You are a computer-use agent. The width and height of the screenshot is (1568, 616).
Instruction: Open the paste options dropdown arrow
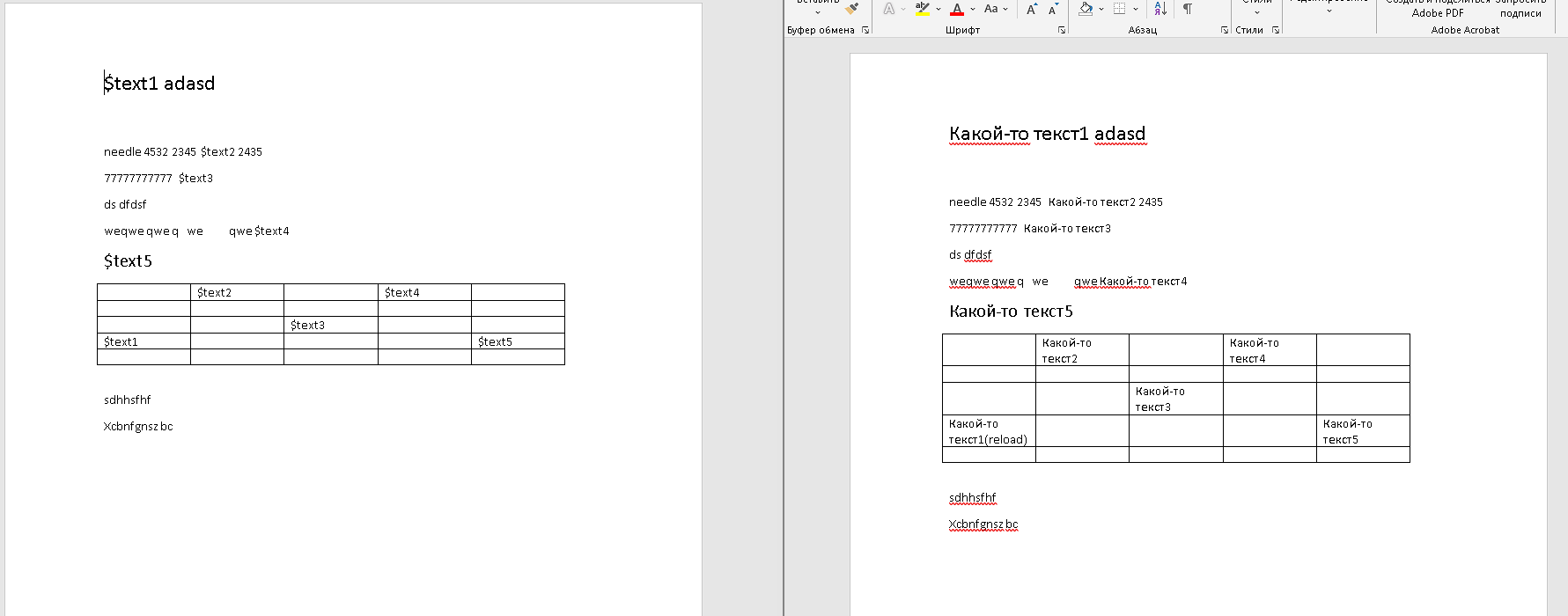(x=817, y=12)
